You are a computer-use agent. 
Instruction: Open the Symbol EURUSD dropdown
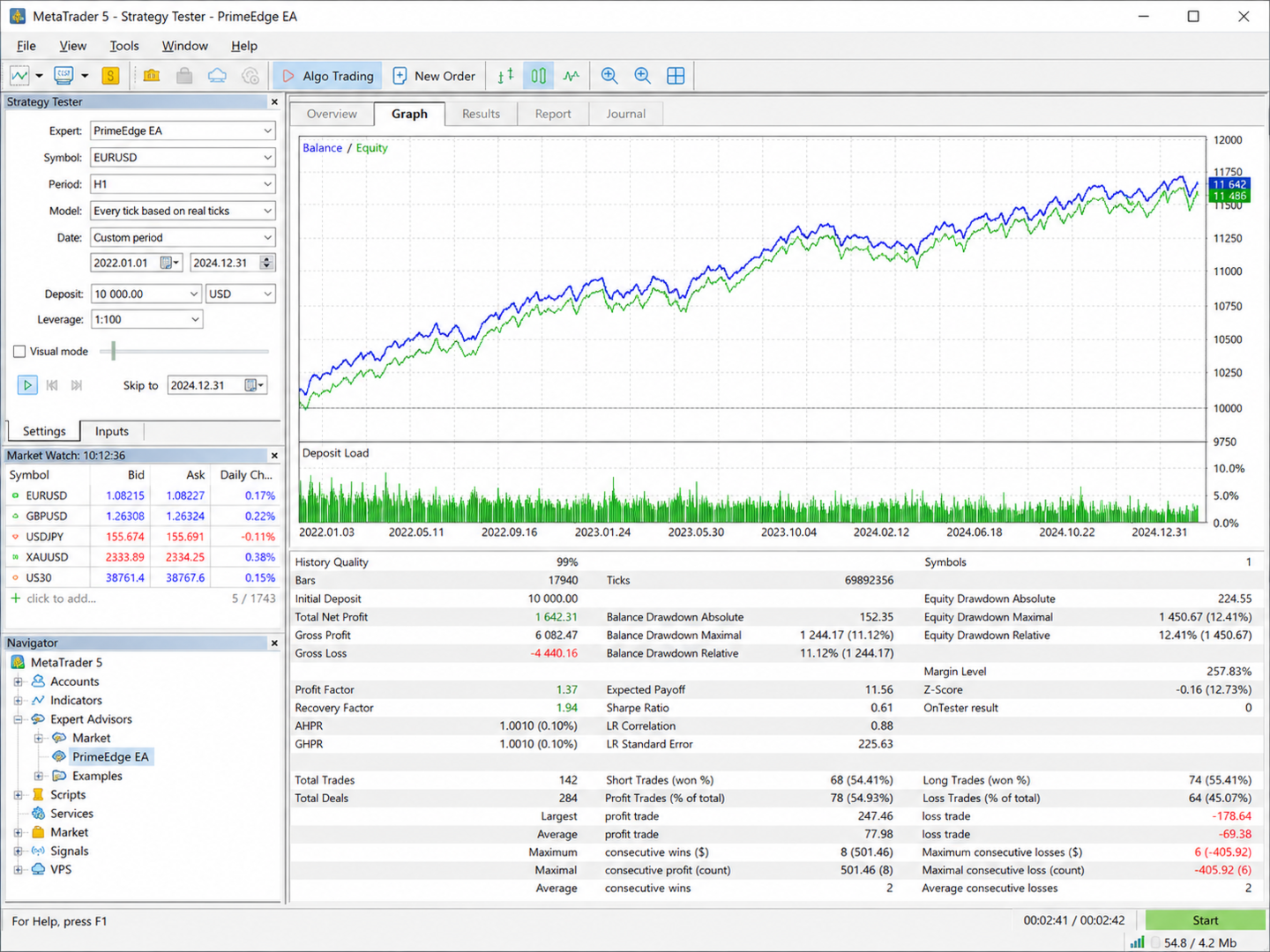pyautogui.click(x=183, y=158)
